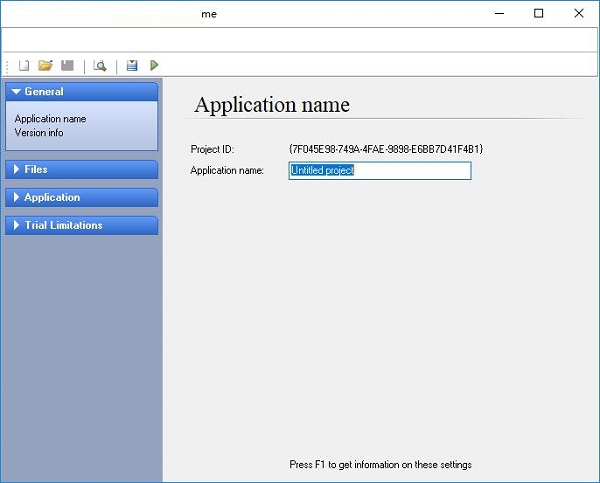The image size is (600, 483).
Task: Maximize the application window
Action: point(539,14)
